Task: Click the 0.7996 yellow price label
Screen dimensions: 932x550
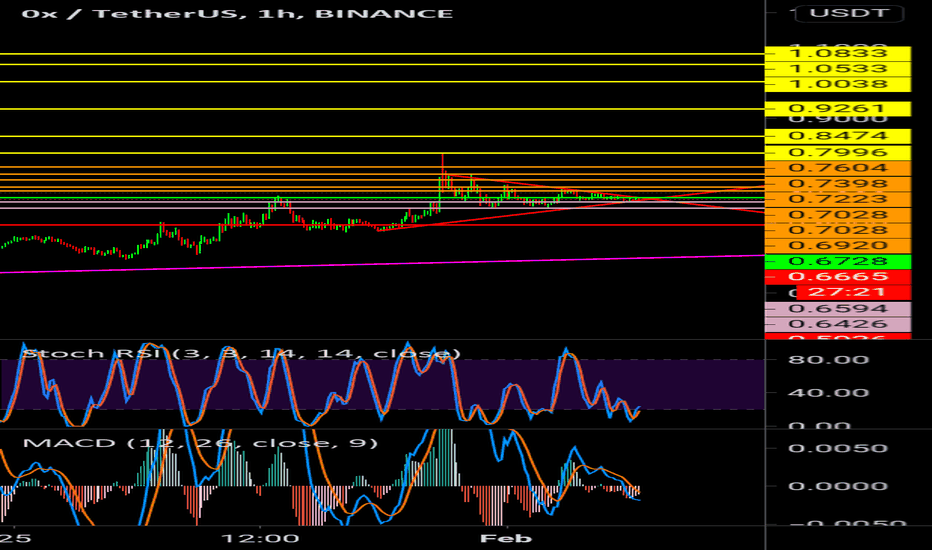Action: tap(837, 153)
